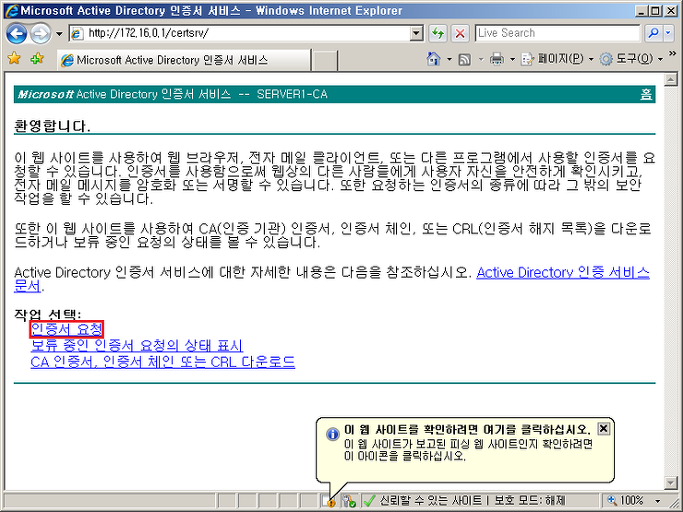Add to Favorites with green plus star

pos(37,58)
